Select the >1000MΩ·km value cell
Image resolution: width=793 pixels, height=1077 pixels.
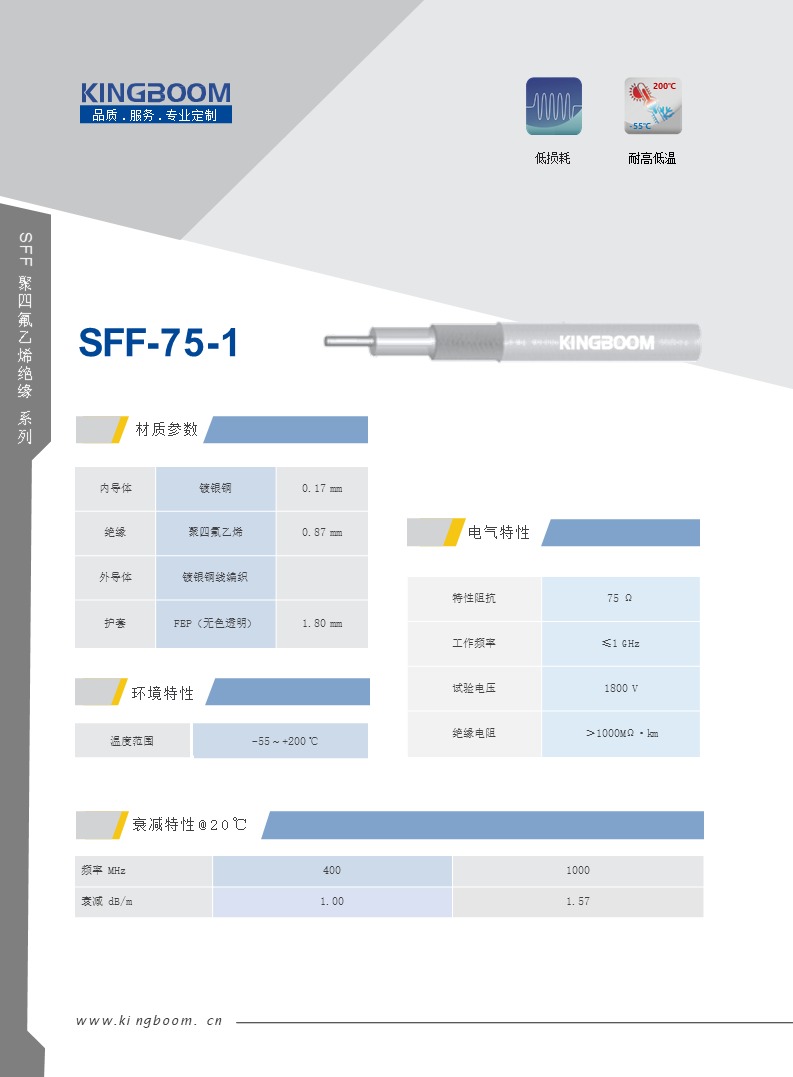[x=621, y=734]
